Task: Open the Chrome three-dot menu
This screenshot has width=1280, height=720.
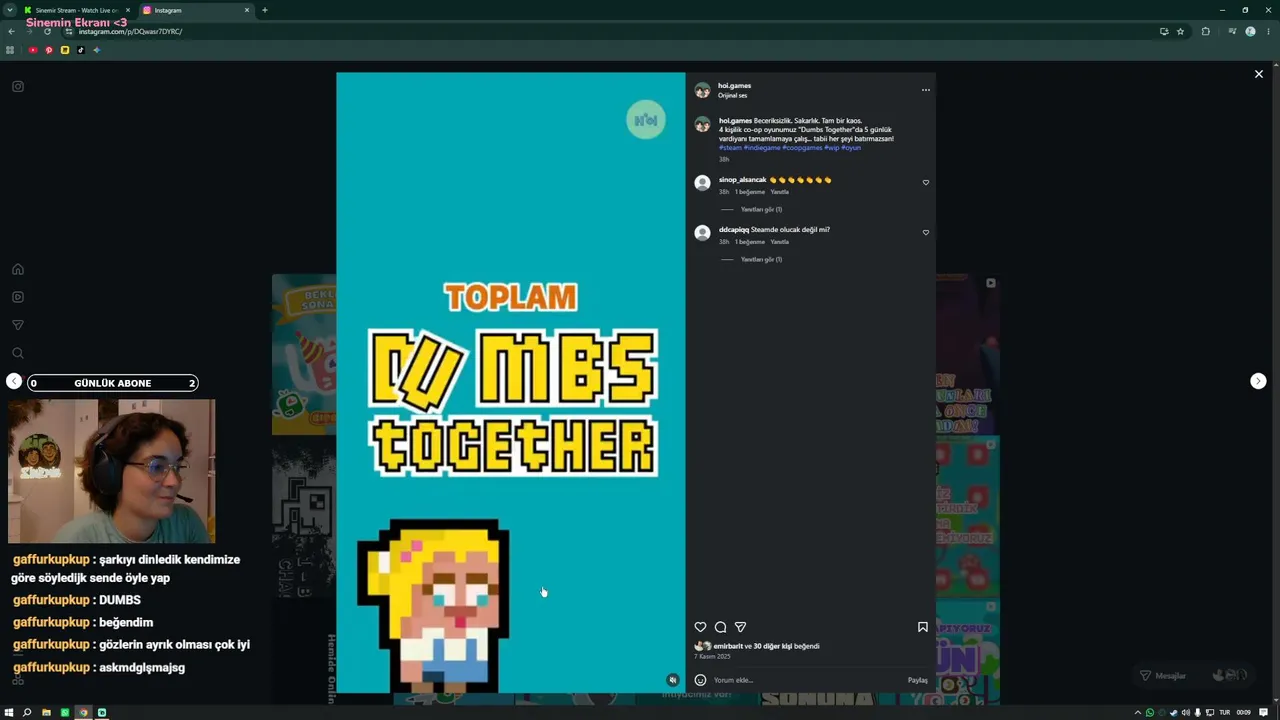Action: [x=1268, y=31]
